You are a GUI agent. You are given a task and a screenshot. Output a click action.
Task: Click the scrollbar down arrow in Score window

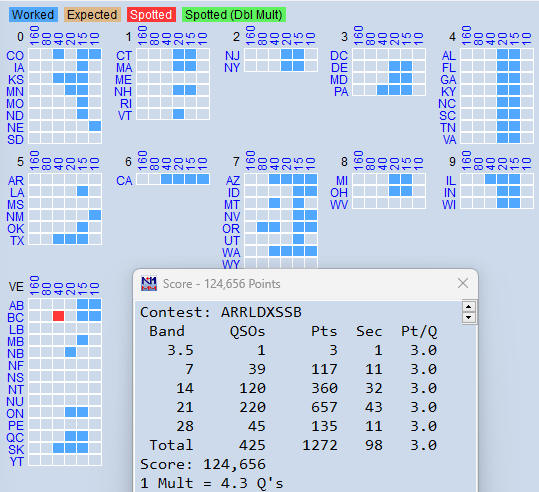tap(469, 317)
